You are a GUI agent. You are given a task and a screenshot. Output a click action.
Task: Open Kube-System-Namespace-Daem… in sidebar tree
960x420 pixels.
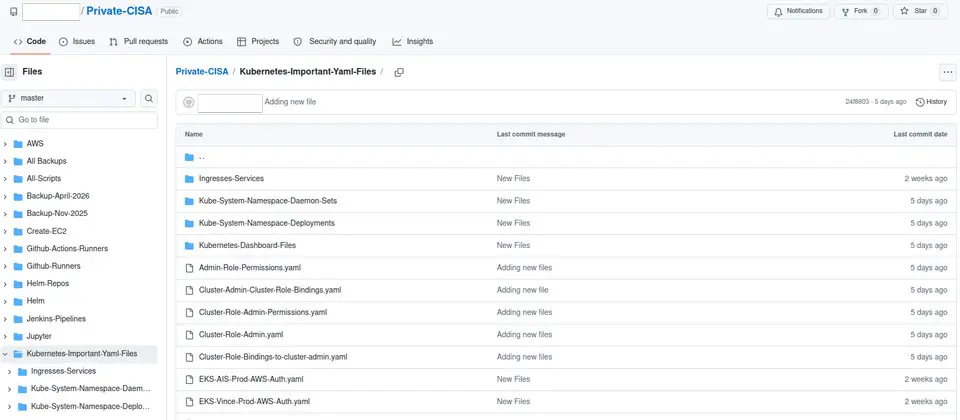[x=91, y=389]
